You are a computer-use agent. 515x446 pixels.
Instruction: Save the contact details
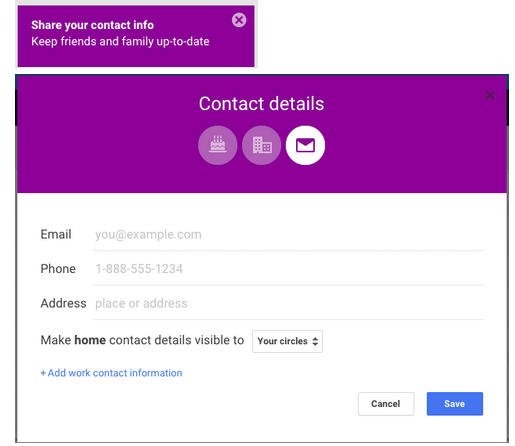[455, 404]
